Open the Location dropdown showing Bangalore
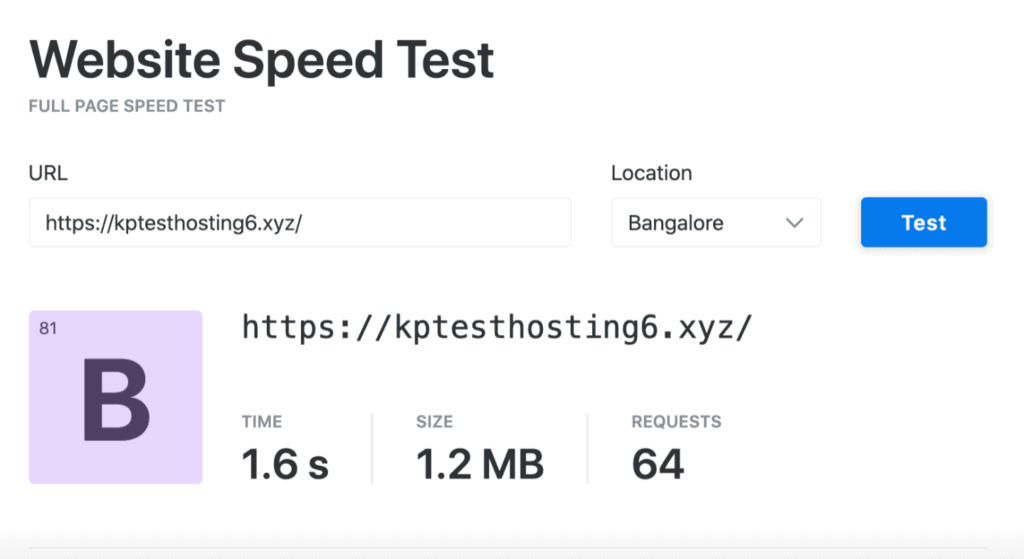This screenshot has height=559, width=1024. (715, 222)
